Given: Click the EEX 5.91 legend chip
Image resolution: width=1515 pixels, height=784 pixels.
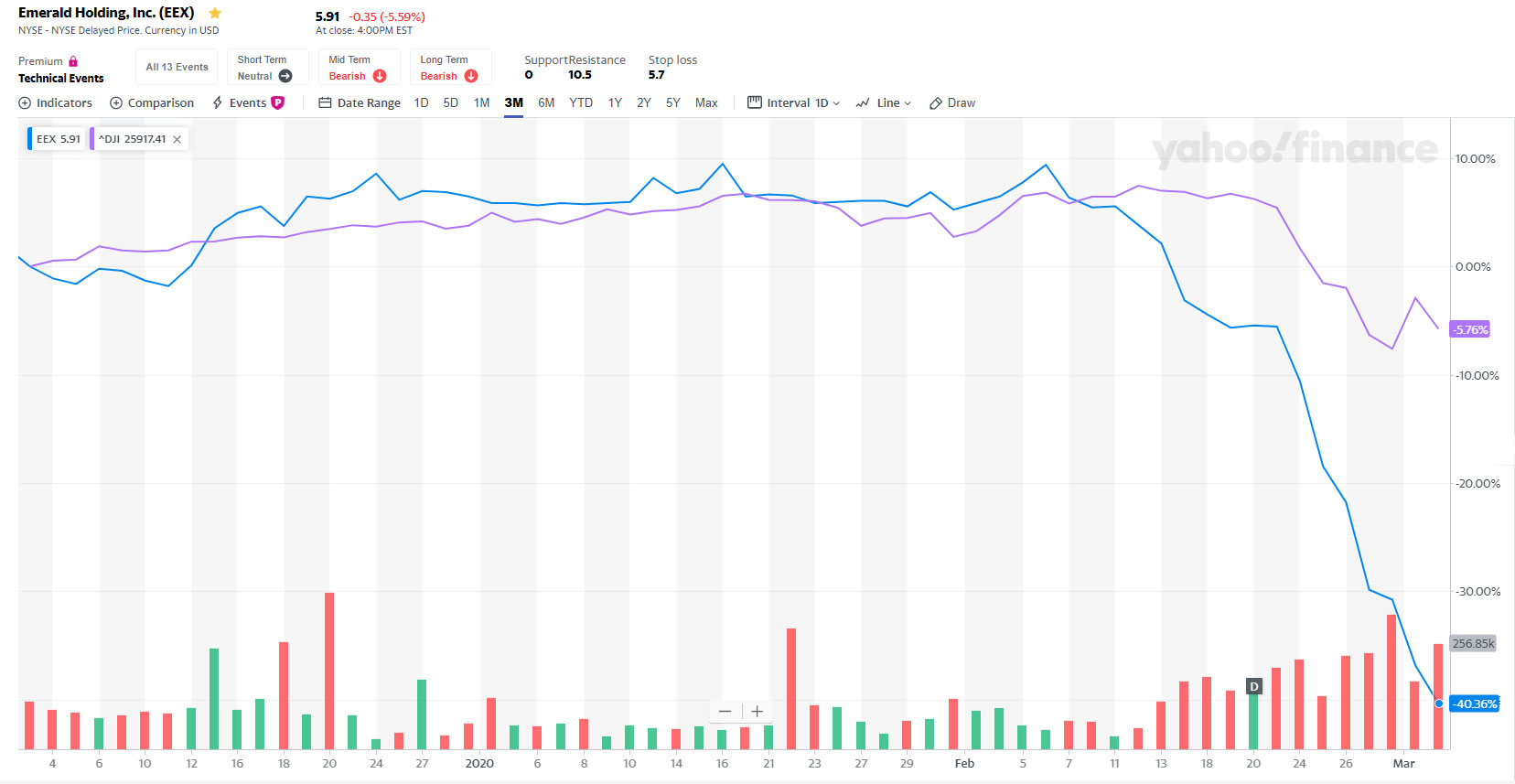Looking at the screenshot, I should (x=57, y=139).
